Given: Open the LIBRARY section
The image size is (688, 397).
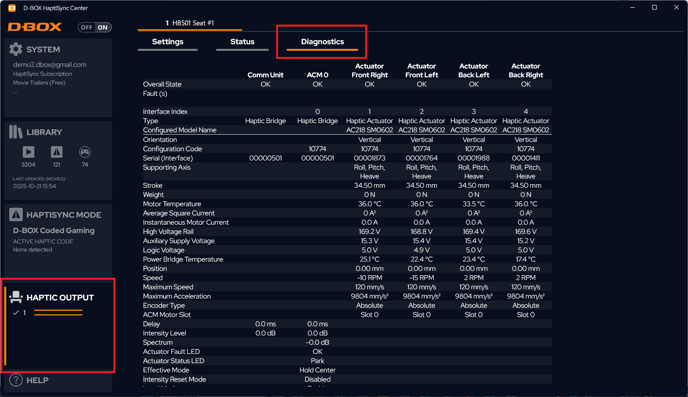Looking at the screenshot, I should click(x=44, y=132).
